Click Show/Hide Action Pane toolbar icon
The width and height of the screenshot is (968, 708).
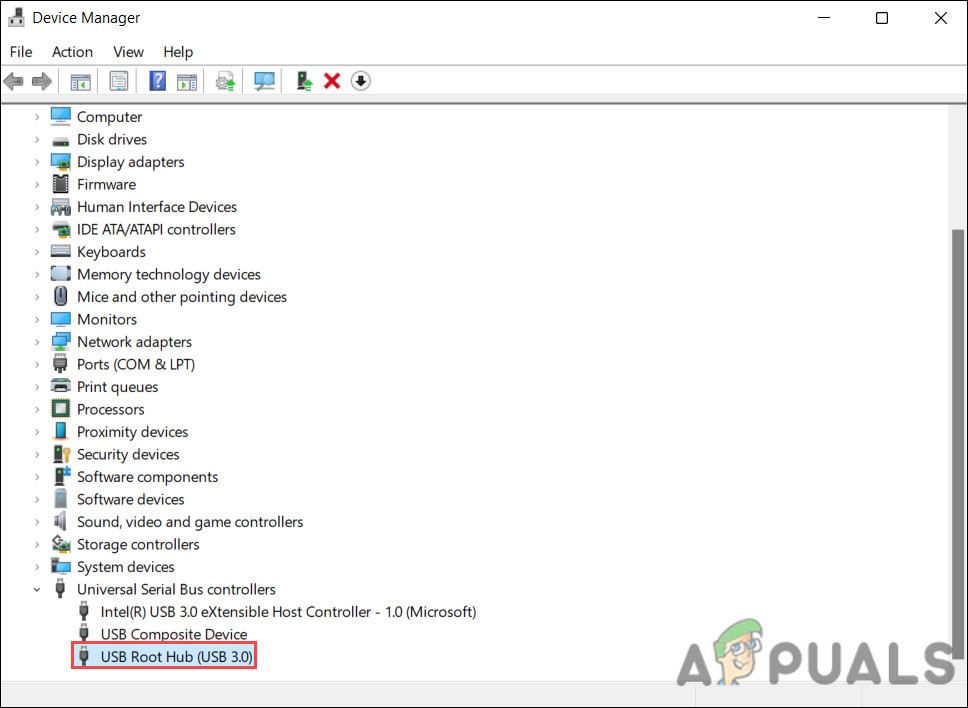click(186, 81)
